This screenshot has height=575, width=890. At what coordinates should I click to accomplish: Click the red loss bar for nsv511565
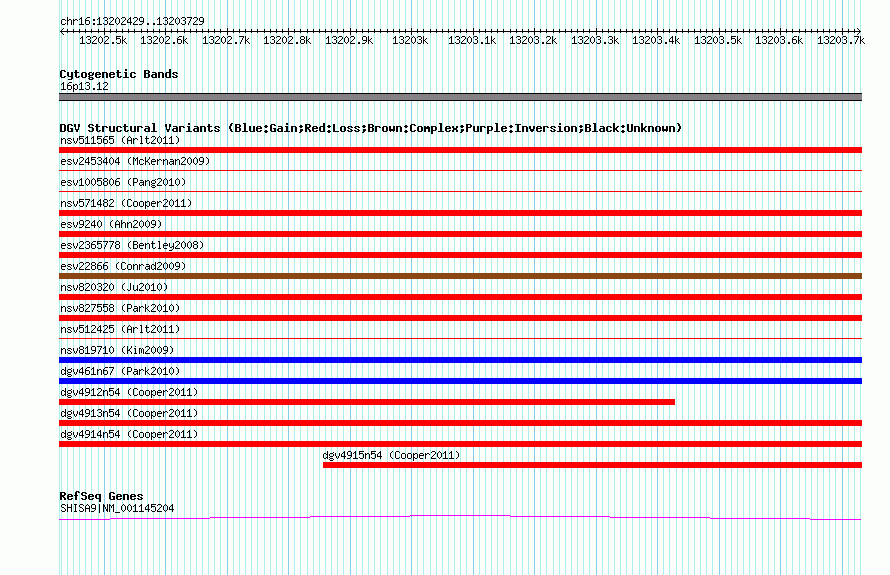pyautogui.click(x=460, y=150)
